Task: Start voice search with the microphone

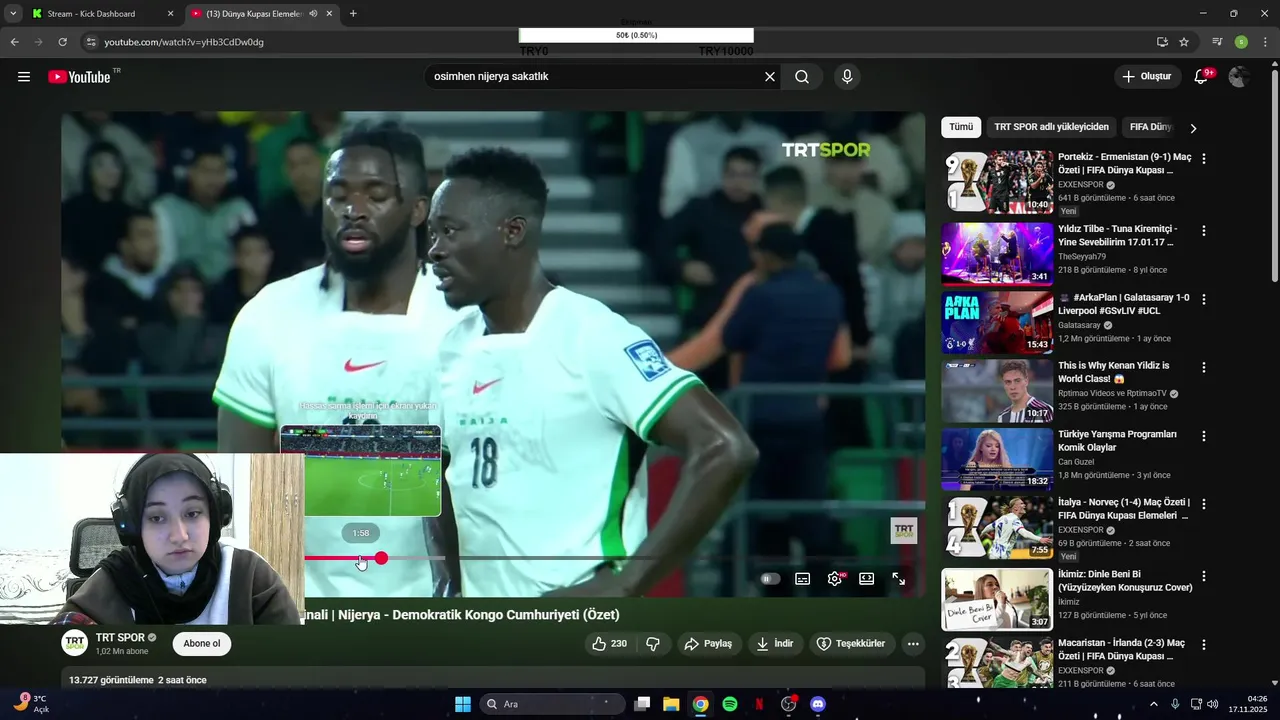Action: 847,77
